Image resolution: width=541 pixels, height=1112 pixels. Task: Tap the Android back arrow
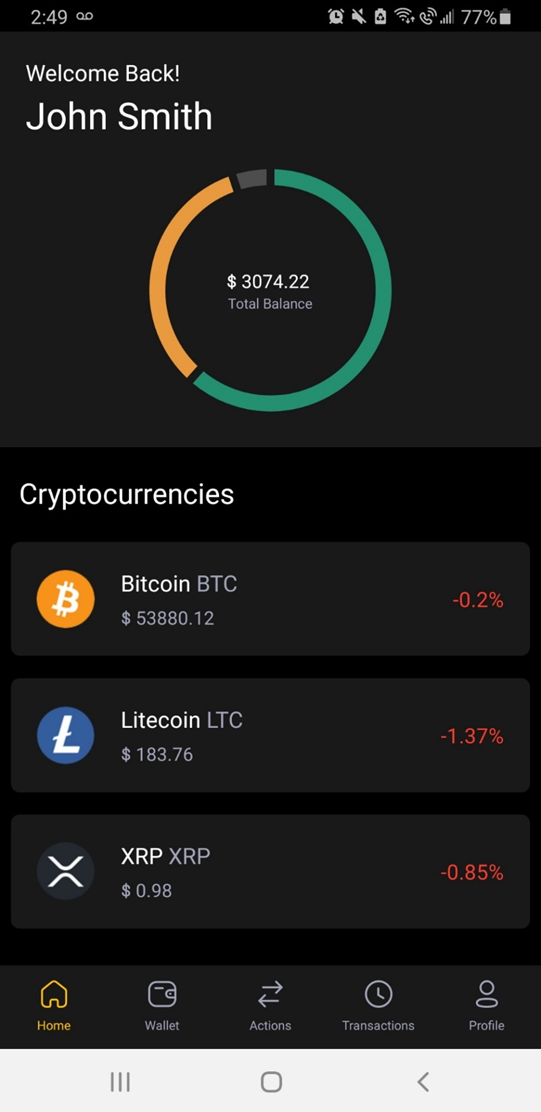pyautogui.click(x=423, y=1082)
